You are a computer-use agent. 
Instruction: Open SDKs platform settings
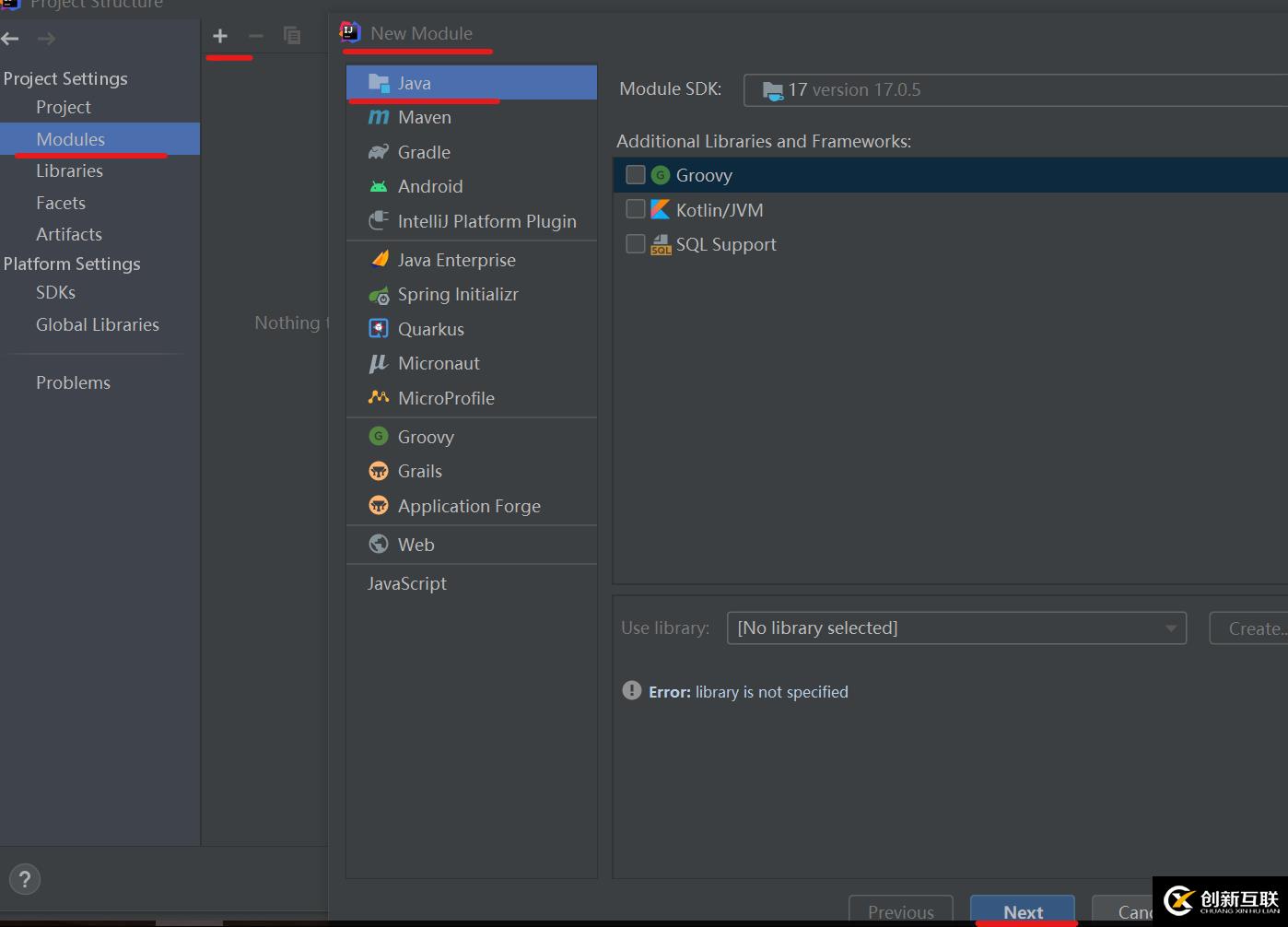[x=55, y=292]
